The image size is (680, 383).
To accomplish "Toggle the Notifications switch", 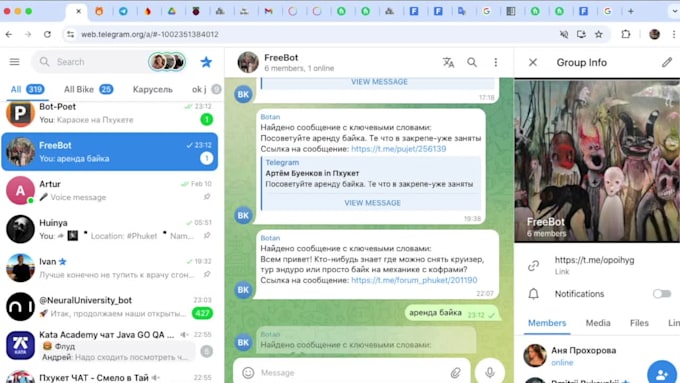I will (662, 294).
